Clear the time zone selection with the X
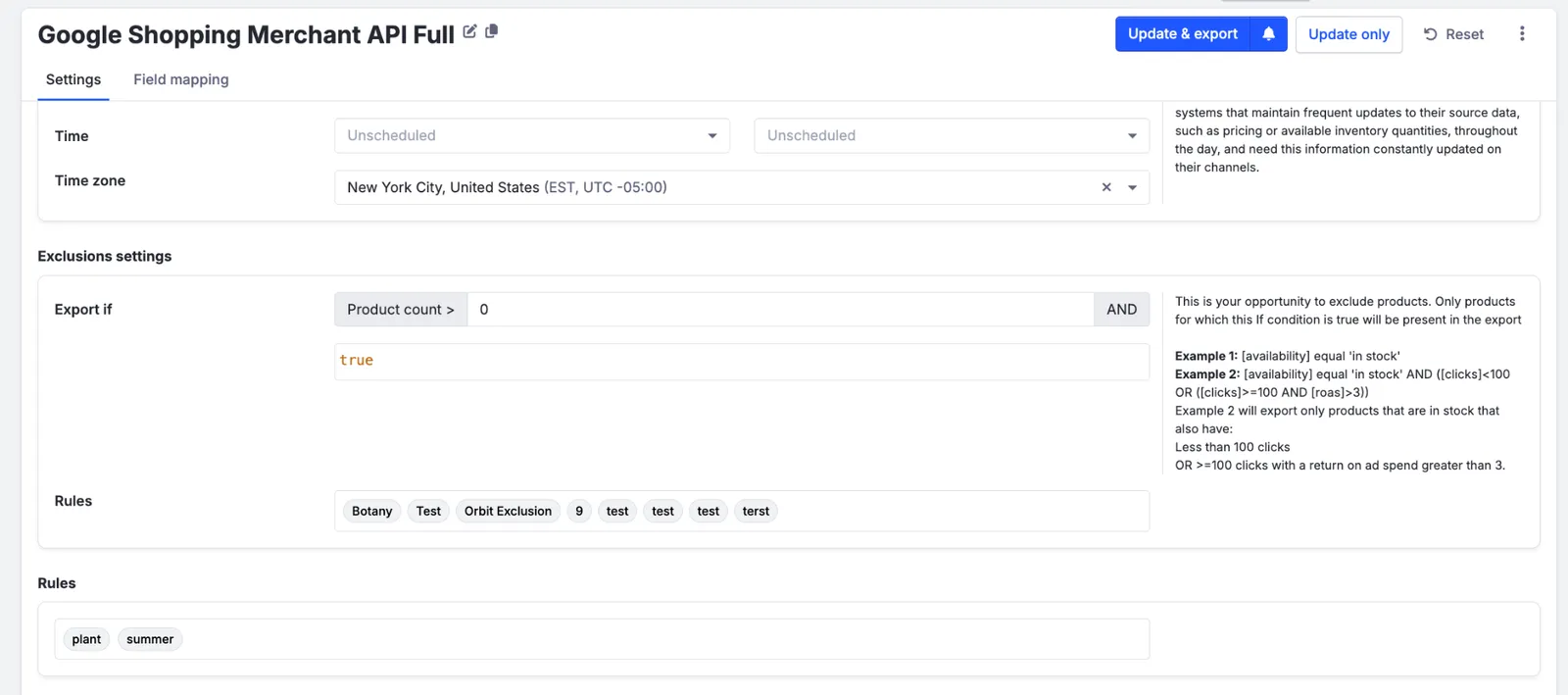Image resolution: width=1568 pixels, height=695 pixels. [x=1106, y=187]
